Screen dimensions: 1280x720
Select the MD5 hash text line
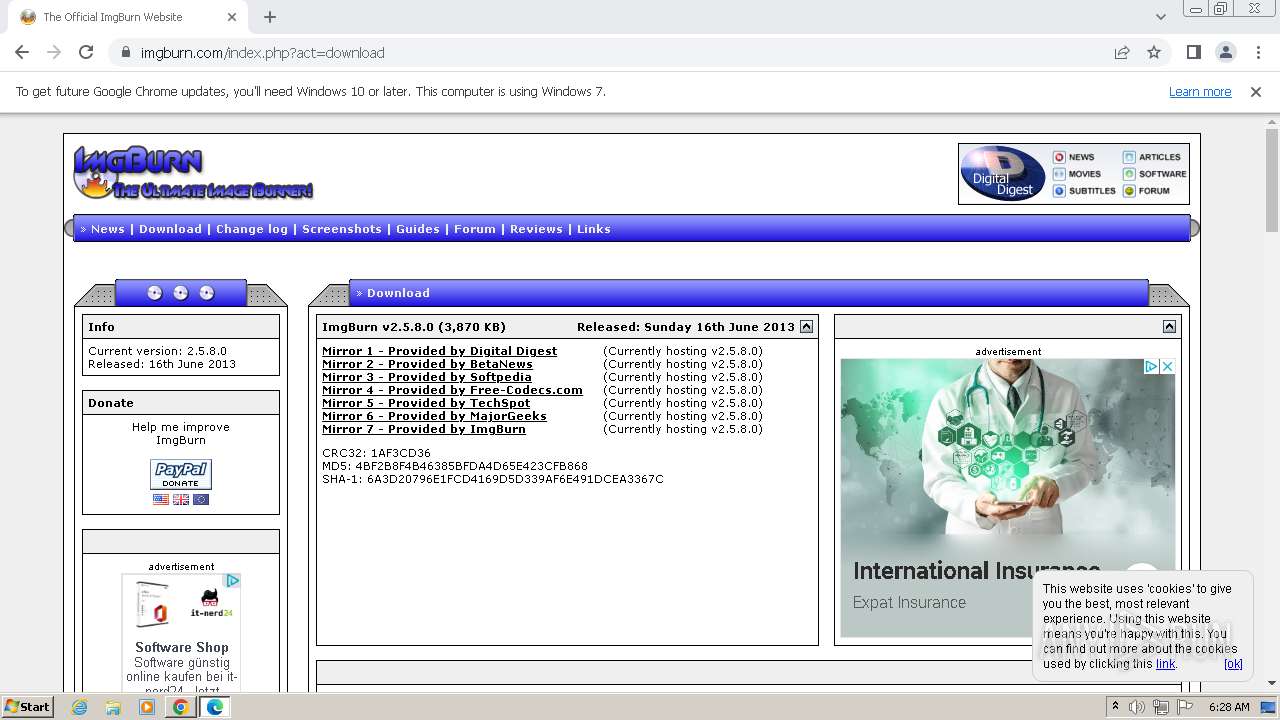pyautogui.click(x=455, y=466)
